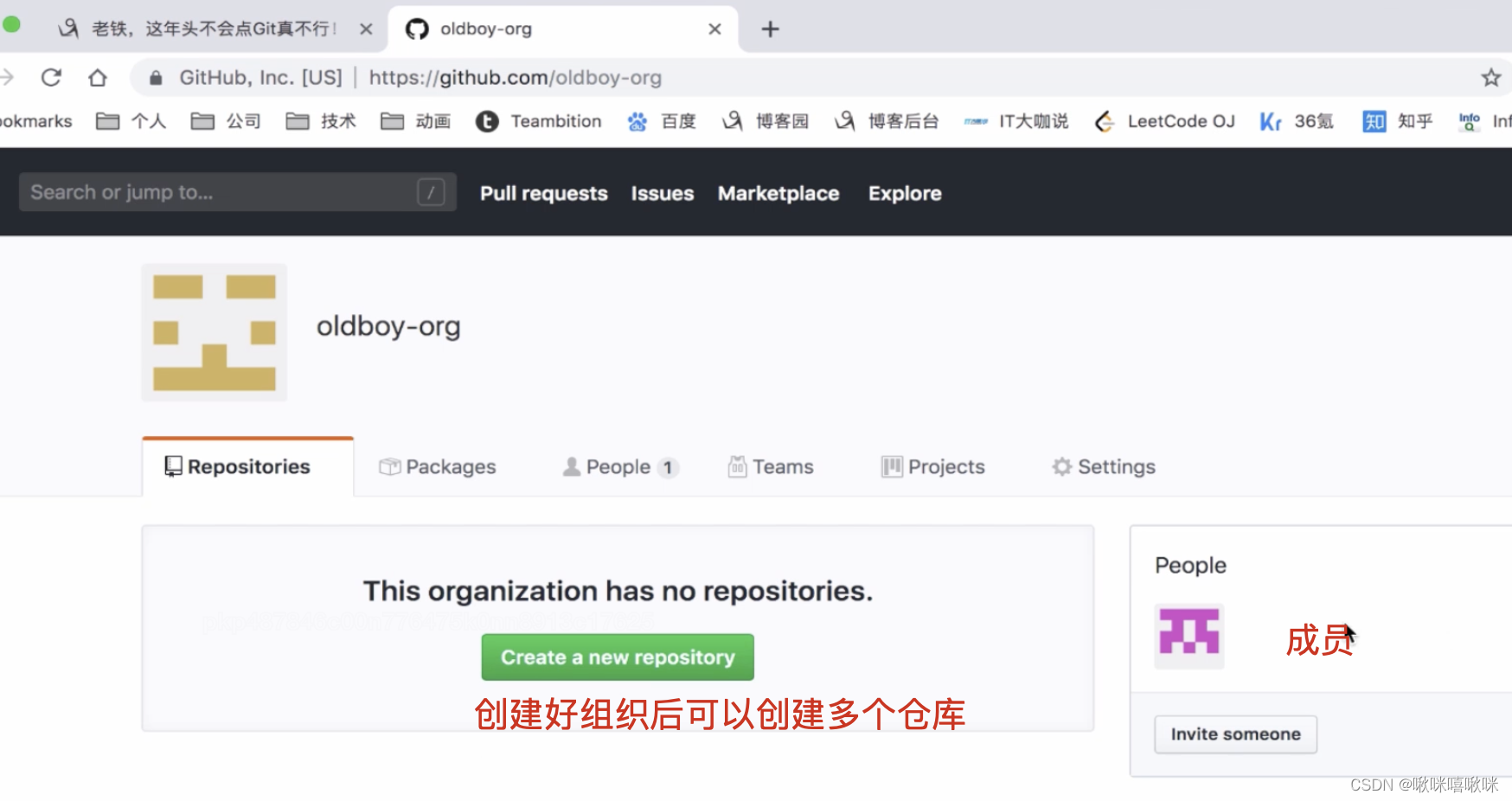Open the 百度 bookmark
Screen dimensions: 1512x801
662,121
